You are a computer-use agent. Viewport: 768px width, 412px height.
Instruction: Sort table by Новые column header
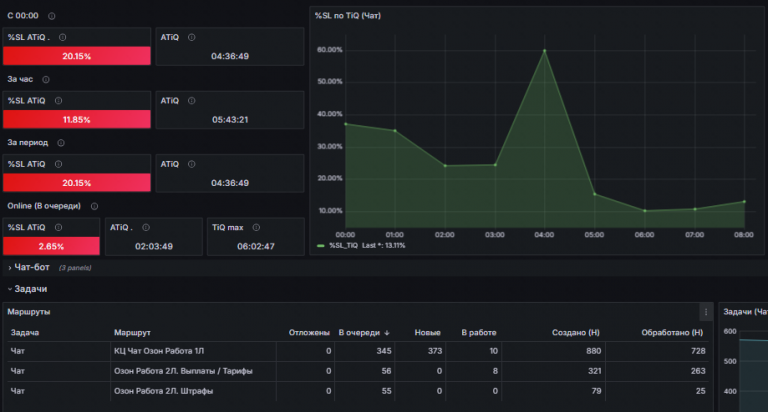pyautogui.click(x=428, y=333)
